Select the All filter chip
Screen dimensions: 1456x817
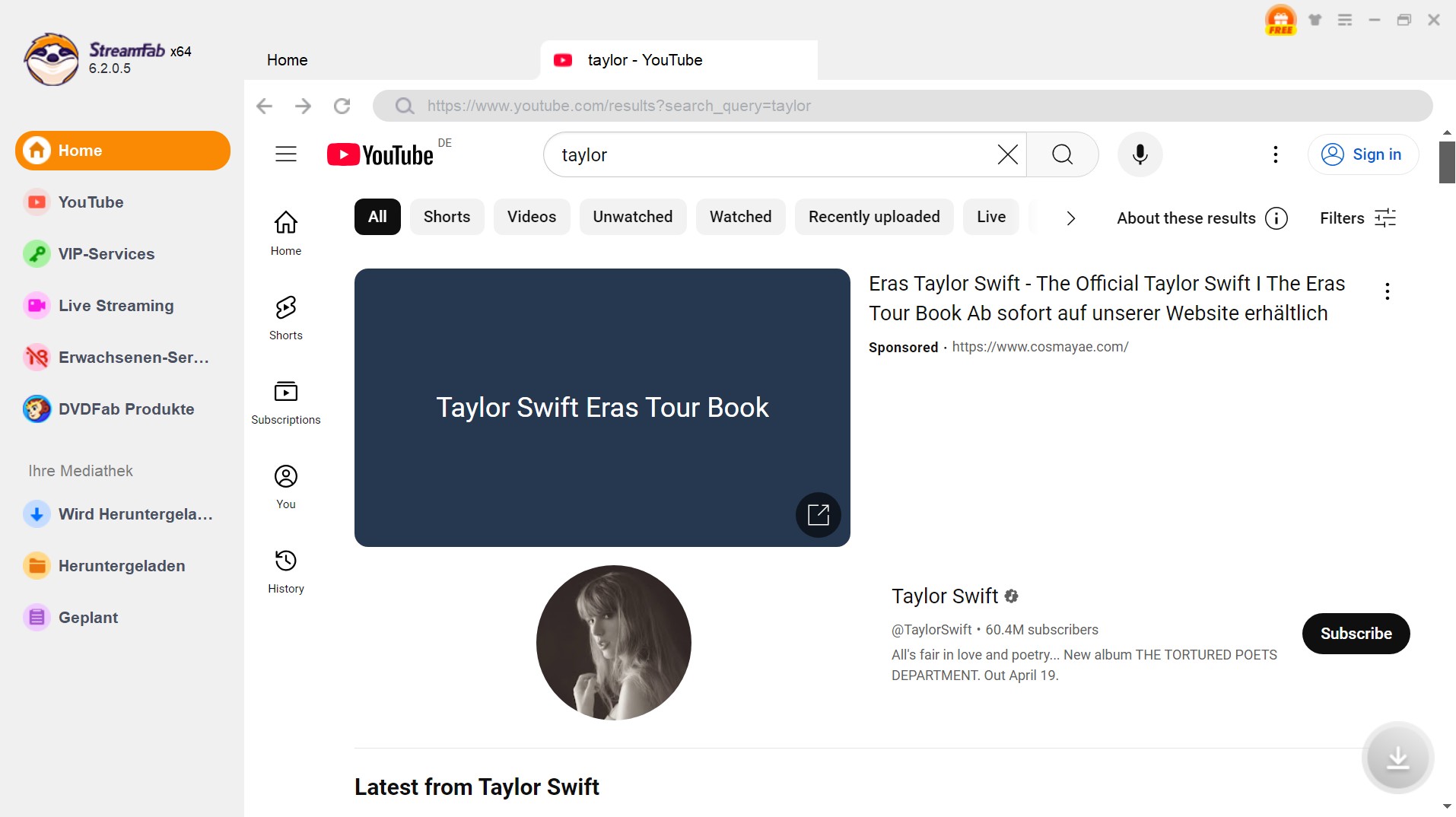(377, 217)
